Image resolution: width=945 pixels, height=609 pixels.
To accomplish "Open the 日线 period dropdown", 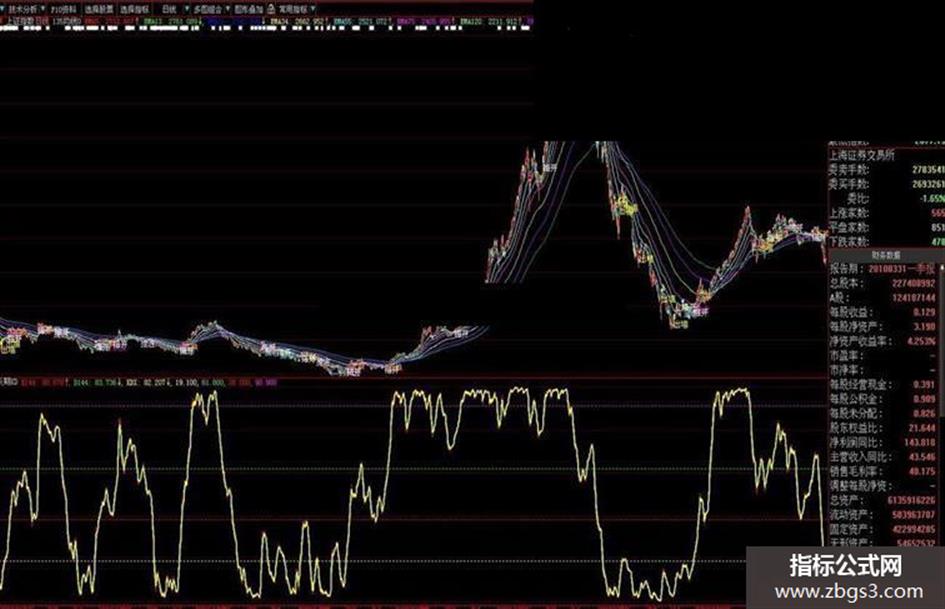I will point(174,9).
